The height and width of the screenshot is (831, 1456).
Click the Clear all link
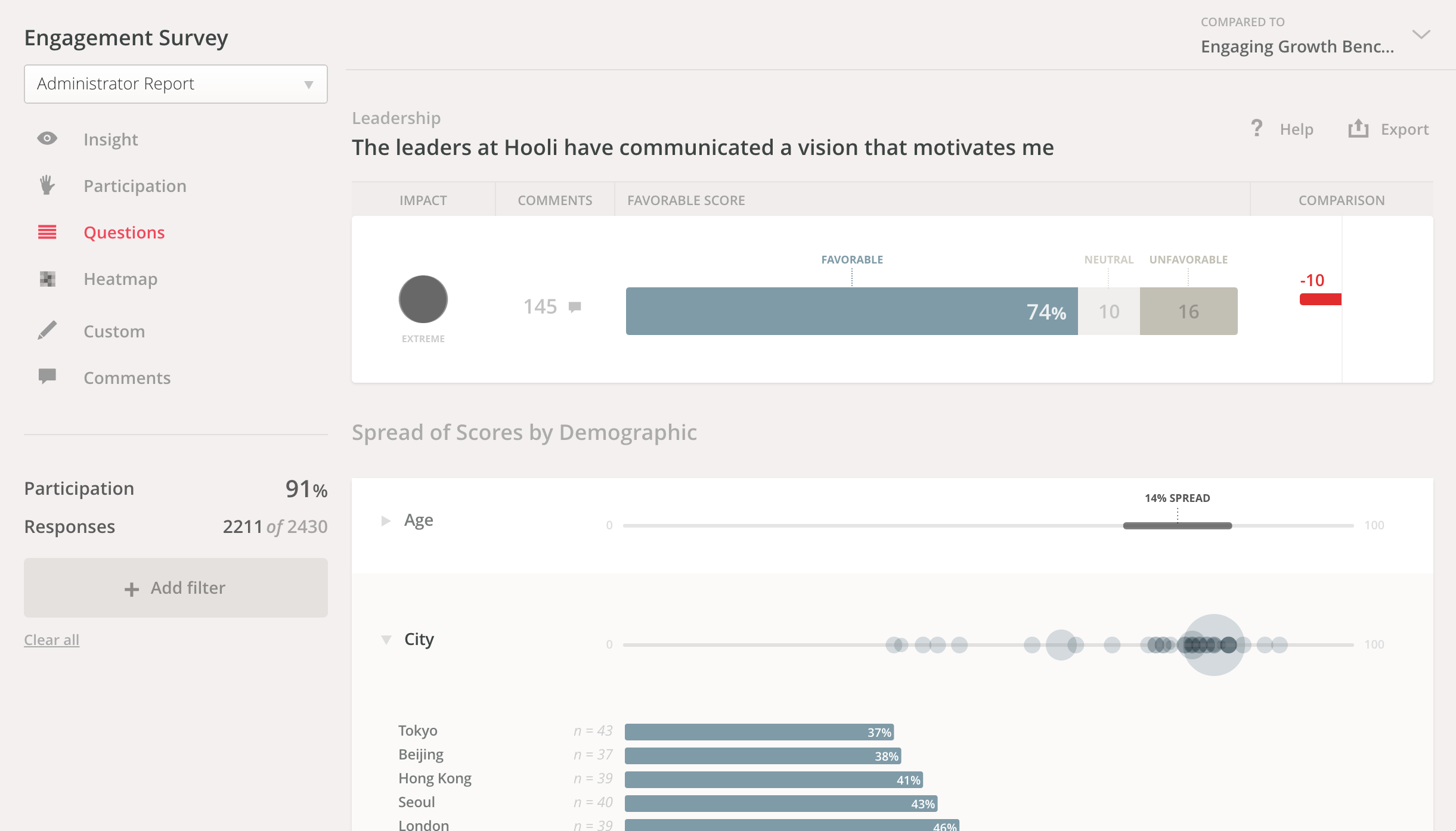[x=51, y=640]
